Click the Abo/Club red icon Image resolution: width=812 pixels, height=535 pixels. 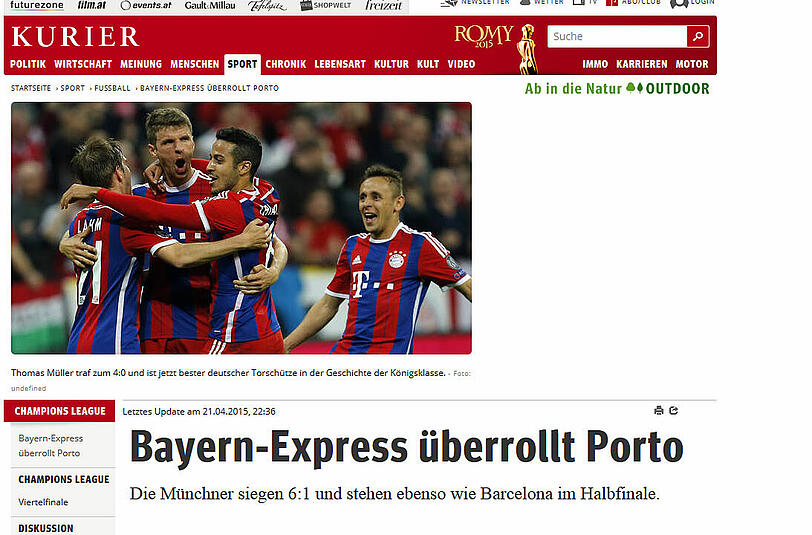point(612,3)
